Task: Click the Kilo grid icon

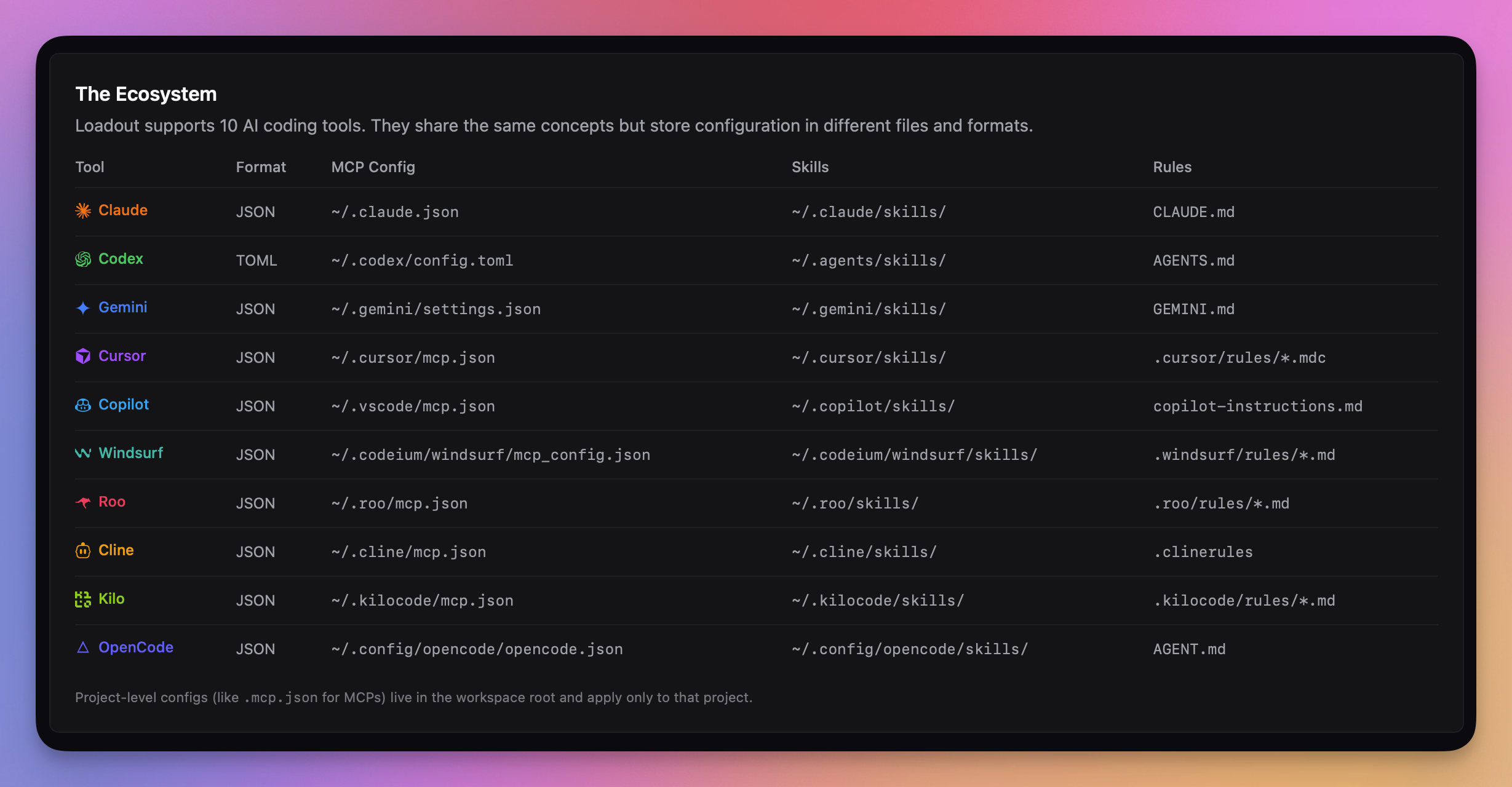Action: [84, 598]
